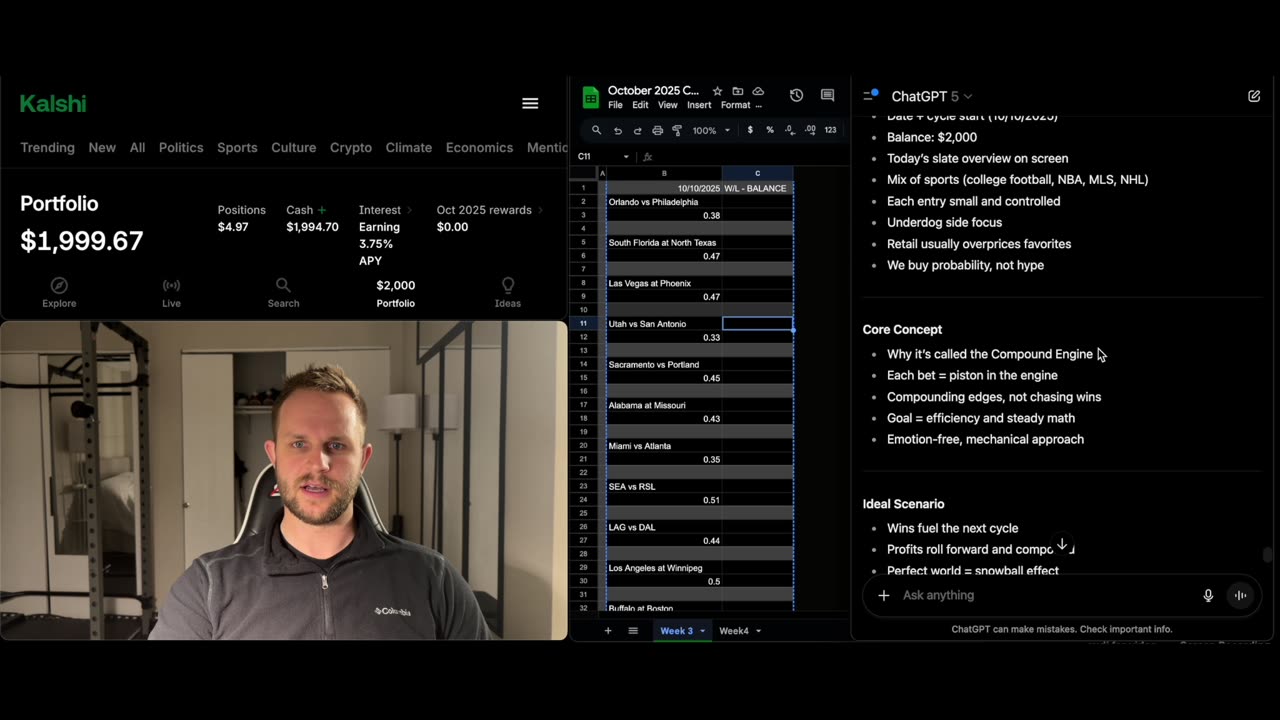The width and height of the screenshot is (1280, 720).
Task: Open the View menu in Sheets
Action: point(667,105)
